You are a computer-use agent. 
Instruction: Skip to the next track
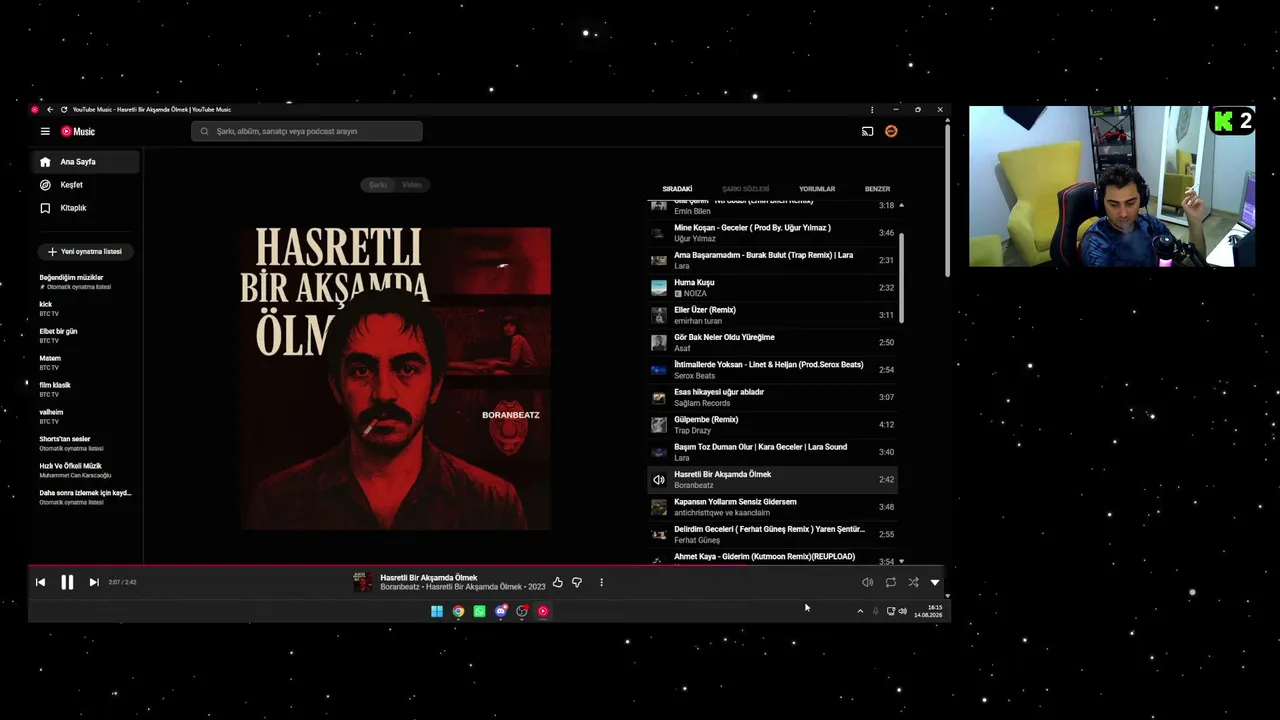pos(94,582)
